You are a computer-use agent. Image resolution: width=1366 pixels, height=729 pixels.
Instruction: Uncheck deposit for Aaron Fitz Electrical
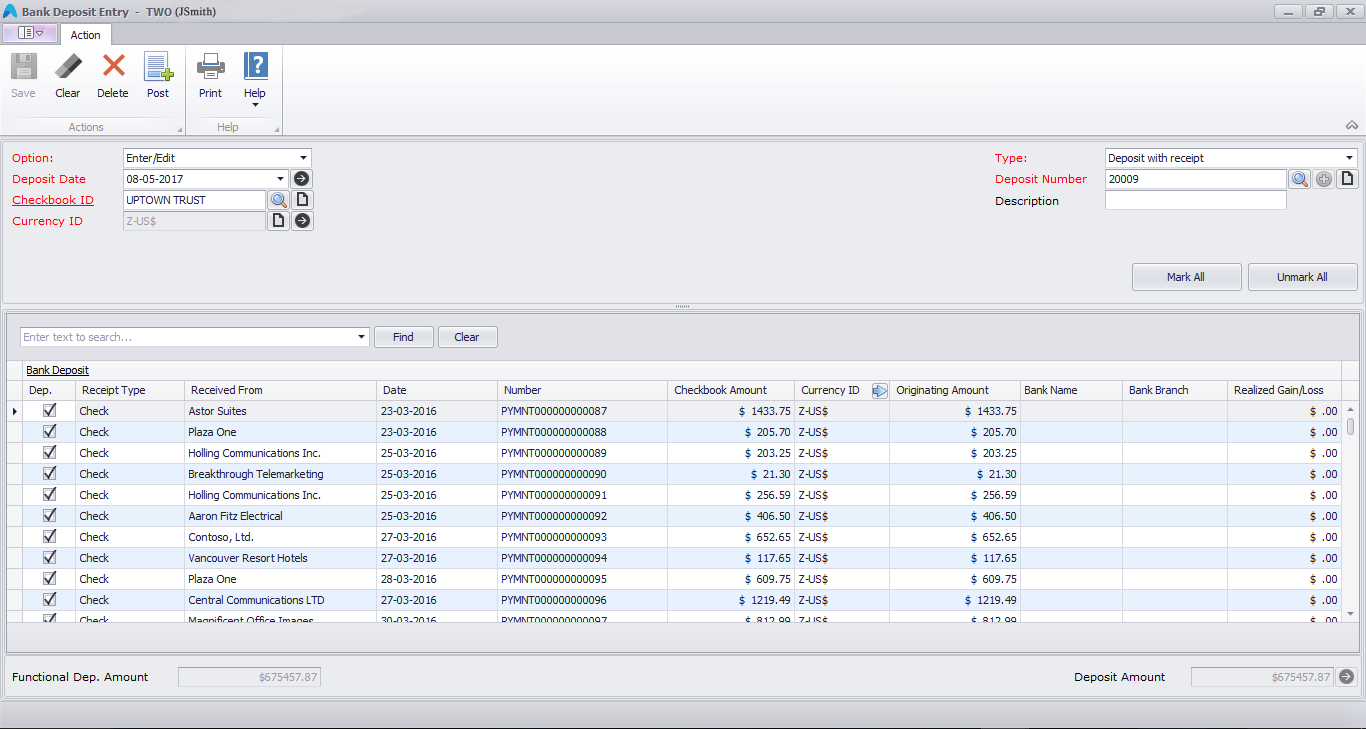(49, 515)
